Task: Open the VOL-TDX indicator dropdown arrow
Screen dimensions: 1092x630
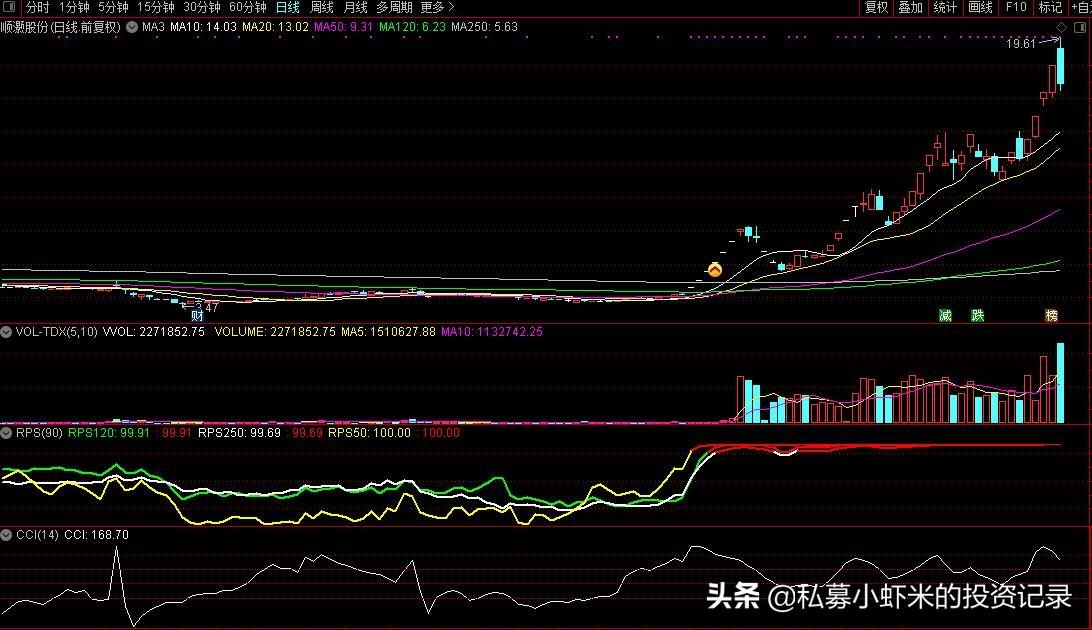Action: pyautogui.click(x=6, y=332)
